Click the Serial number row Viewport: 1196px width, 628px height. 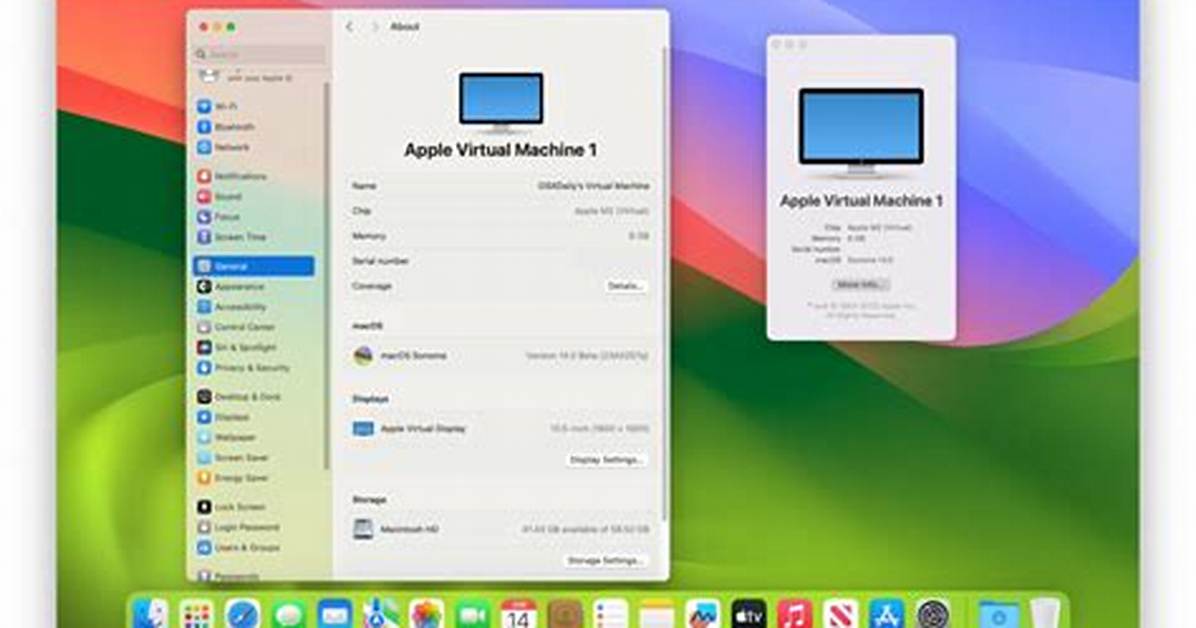[500, 261]
